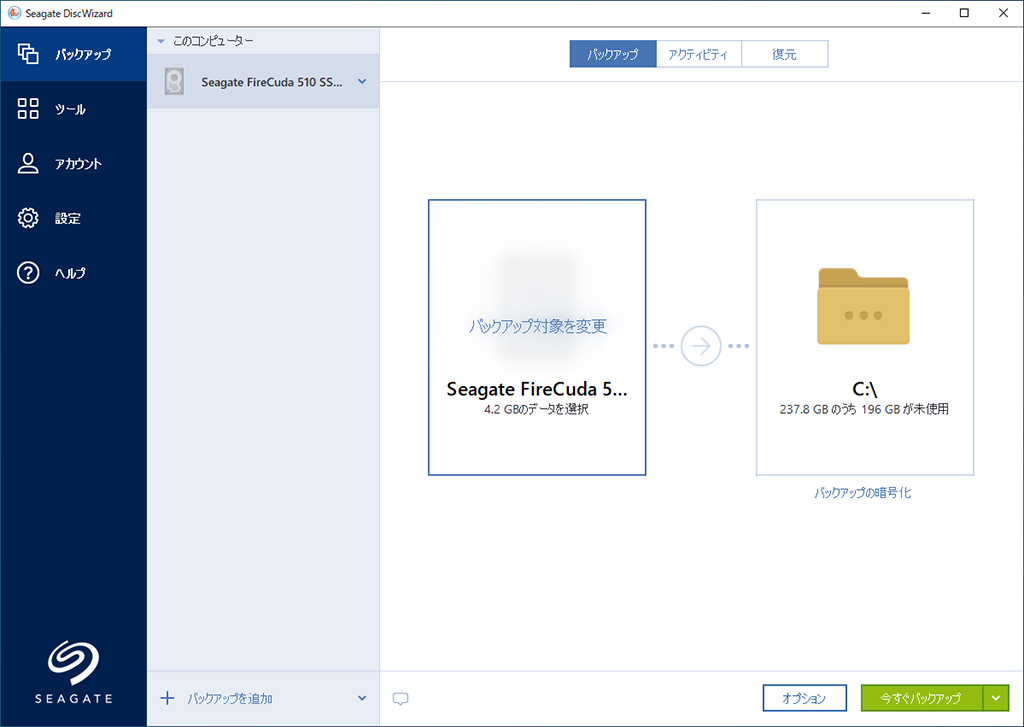The height and width of the screenshot is (727, 1024).
Task: Open the バックアップの暗号化 link
Action: coord(863,493)
